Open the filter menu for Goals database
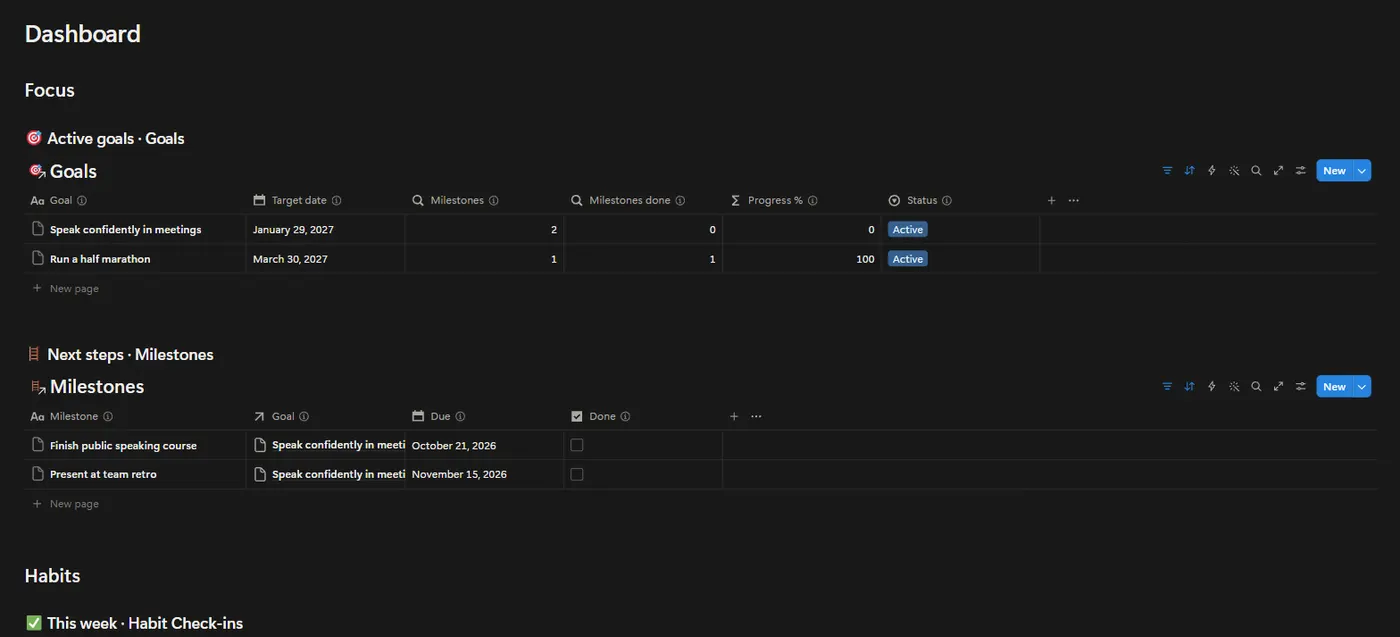The height and width of the screenshot is (637, 1400). point(1167,171)
